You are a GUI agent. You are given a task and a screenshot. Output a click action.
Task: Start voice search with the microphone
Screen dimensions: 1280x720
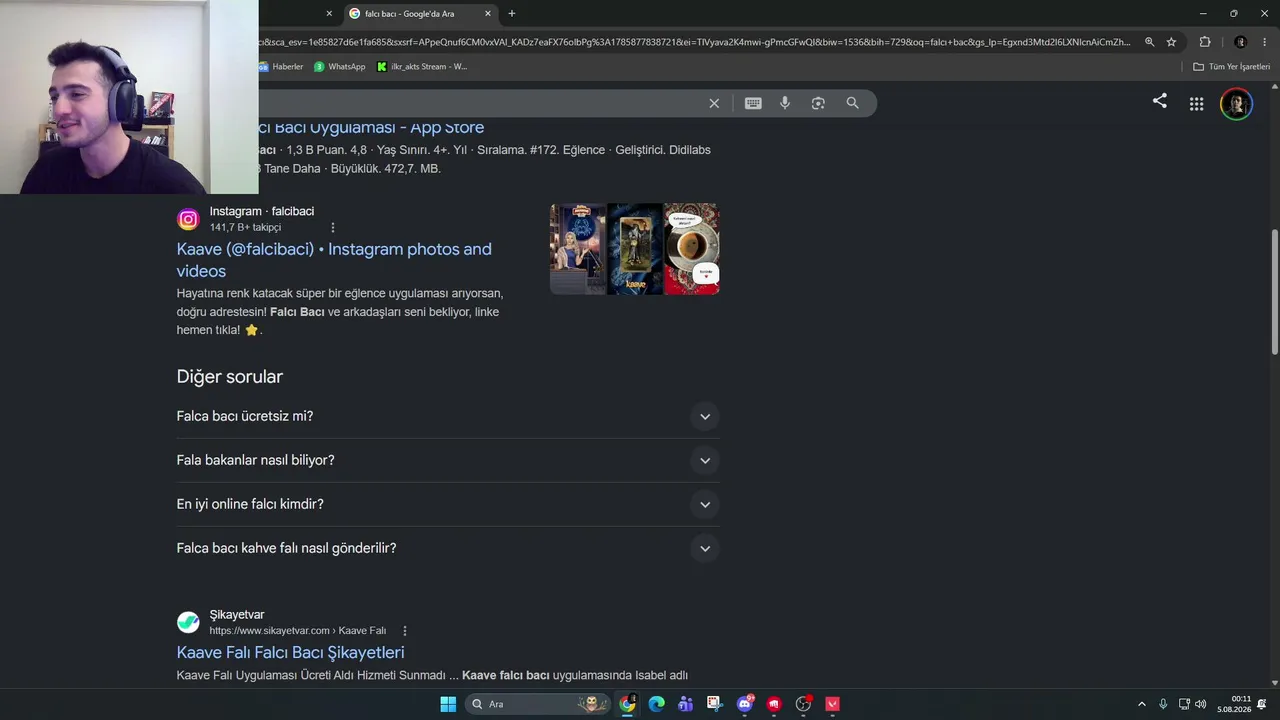tap(785, 103)
